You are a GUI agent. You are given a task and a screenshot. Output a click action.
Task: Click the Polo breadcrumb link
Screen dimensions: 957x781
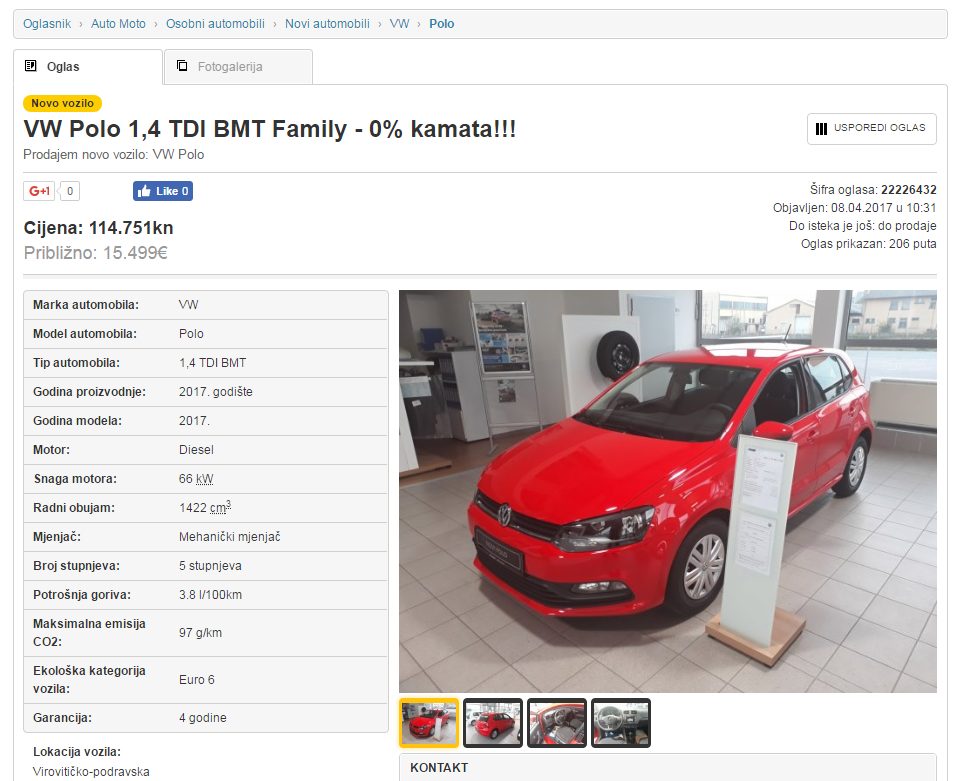tap(441, 23)
